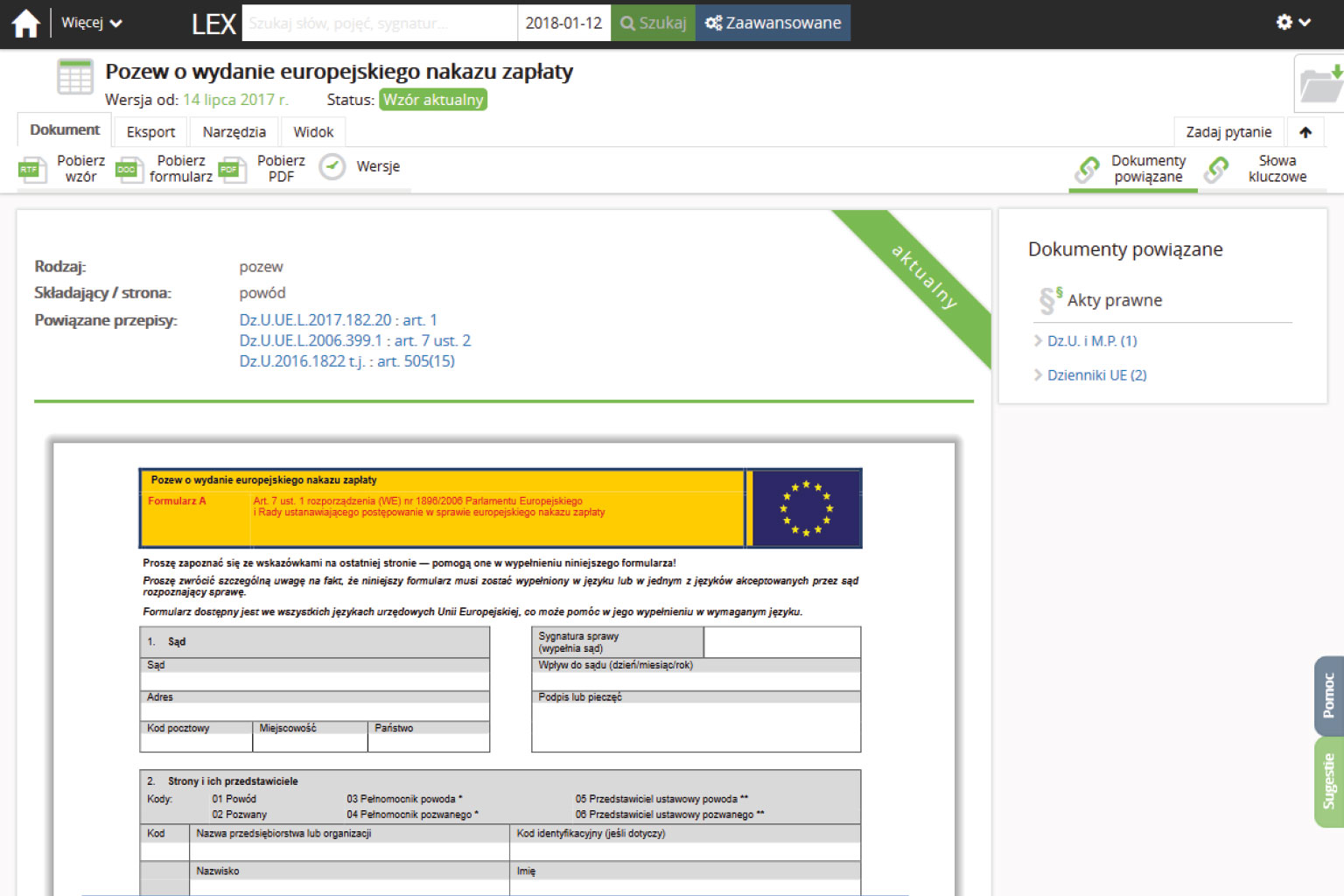
Task: Click the scroll-to-top arrow button
Action: click(x=1305, y=132)
